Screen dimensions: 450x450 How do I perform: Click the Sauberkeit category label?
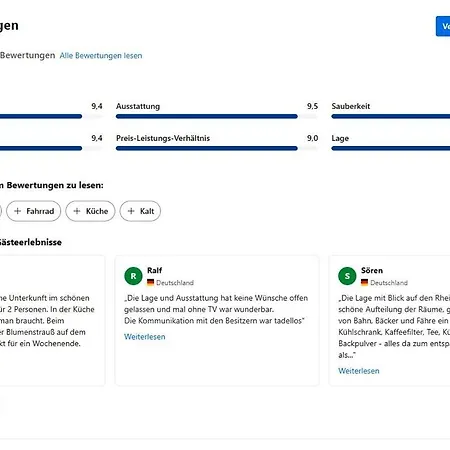[x=351, y=106]
